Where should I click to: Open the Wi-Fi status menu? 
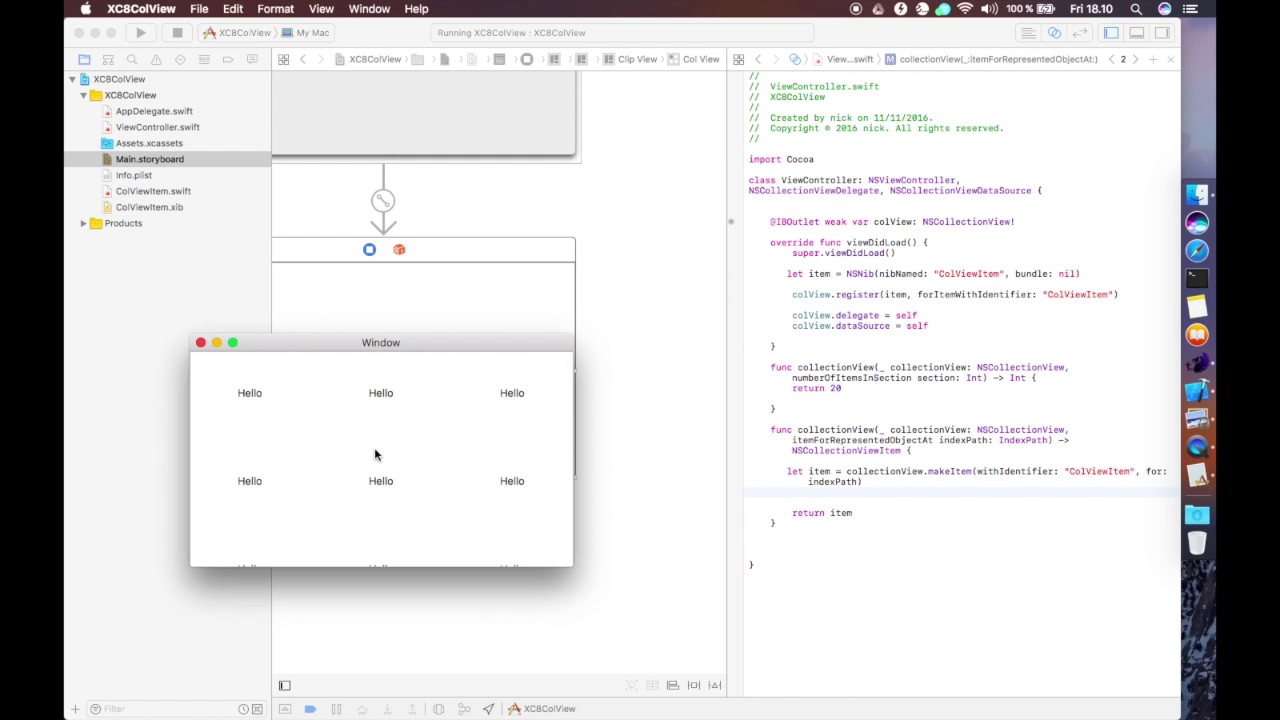pos(965,9)
